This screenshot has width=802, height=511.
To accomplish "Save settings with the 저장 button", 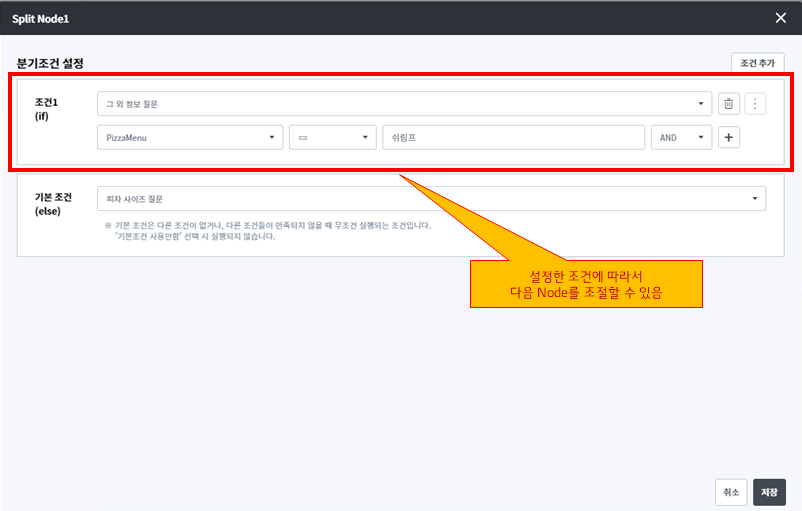I will (769, 492).
